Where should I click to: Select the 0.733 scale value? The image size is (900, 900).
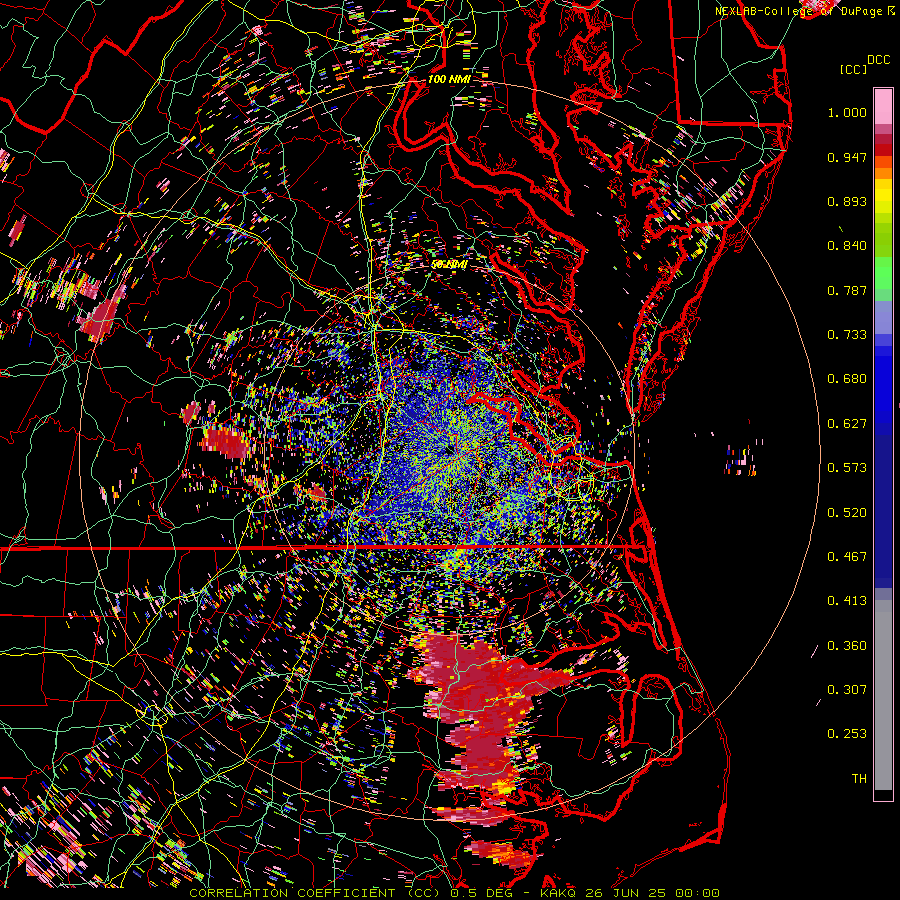point(847,335)
